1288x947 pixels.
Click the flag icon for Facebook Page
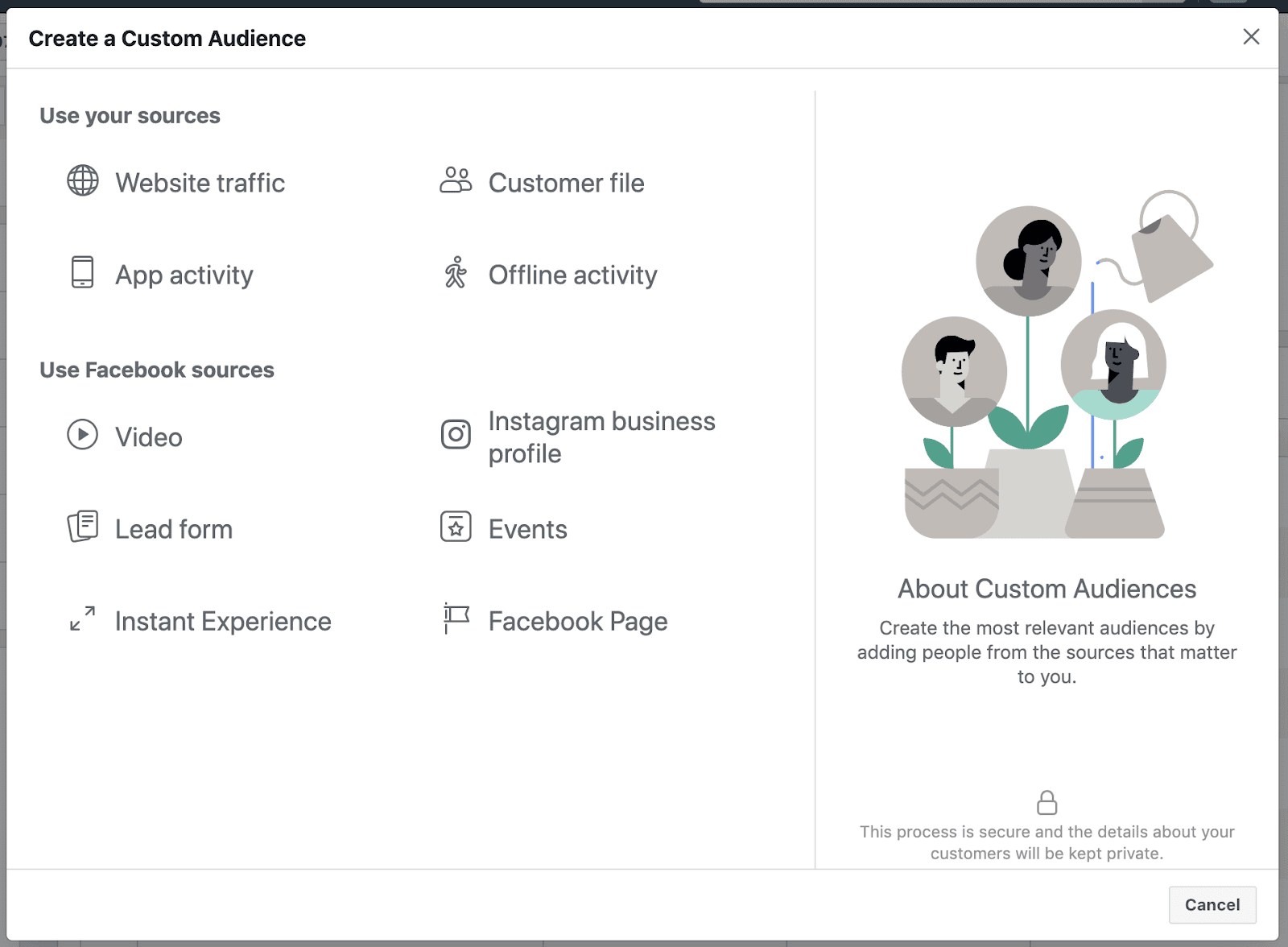456,618
